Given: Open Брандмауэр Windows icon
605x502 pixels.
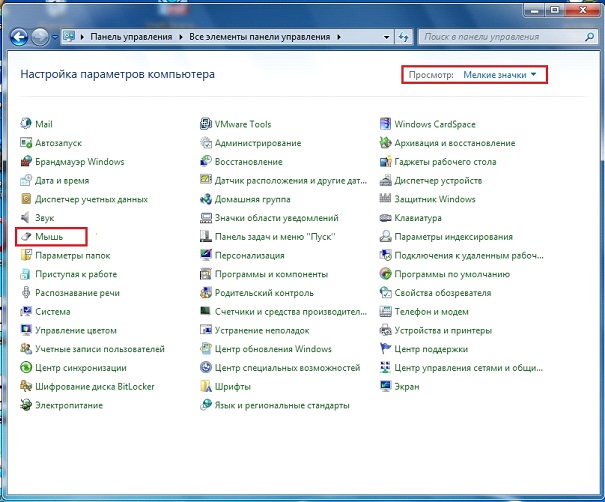Looking at the screenshot, I should point(26,161).
